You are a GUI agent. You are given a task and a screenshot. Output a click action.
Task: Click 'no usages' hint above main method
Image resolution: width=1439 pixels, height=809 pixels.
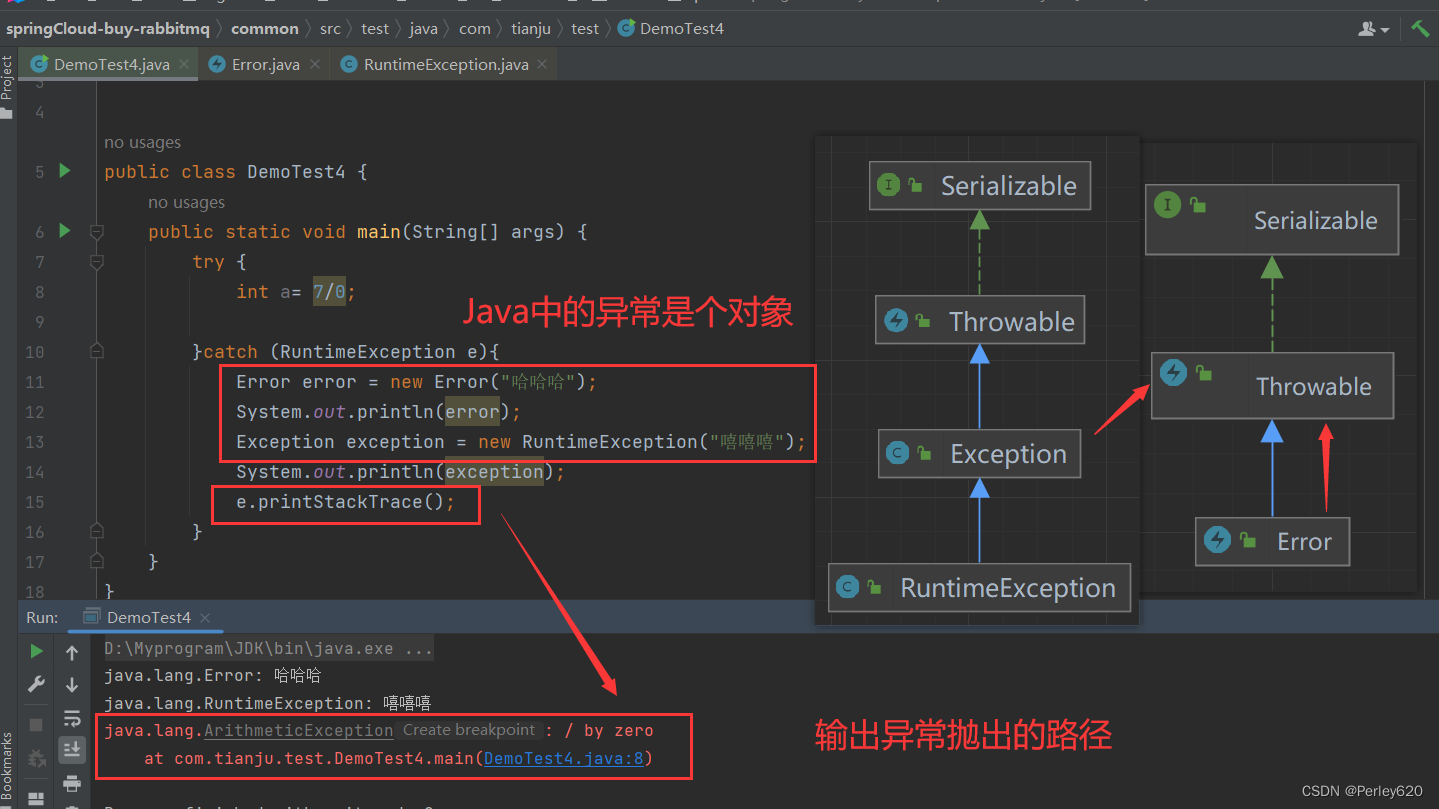point(187,202)
